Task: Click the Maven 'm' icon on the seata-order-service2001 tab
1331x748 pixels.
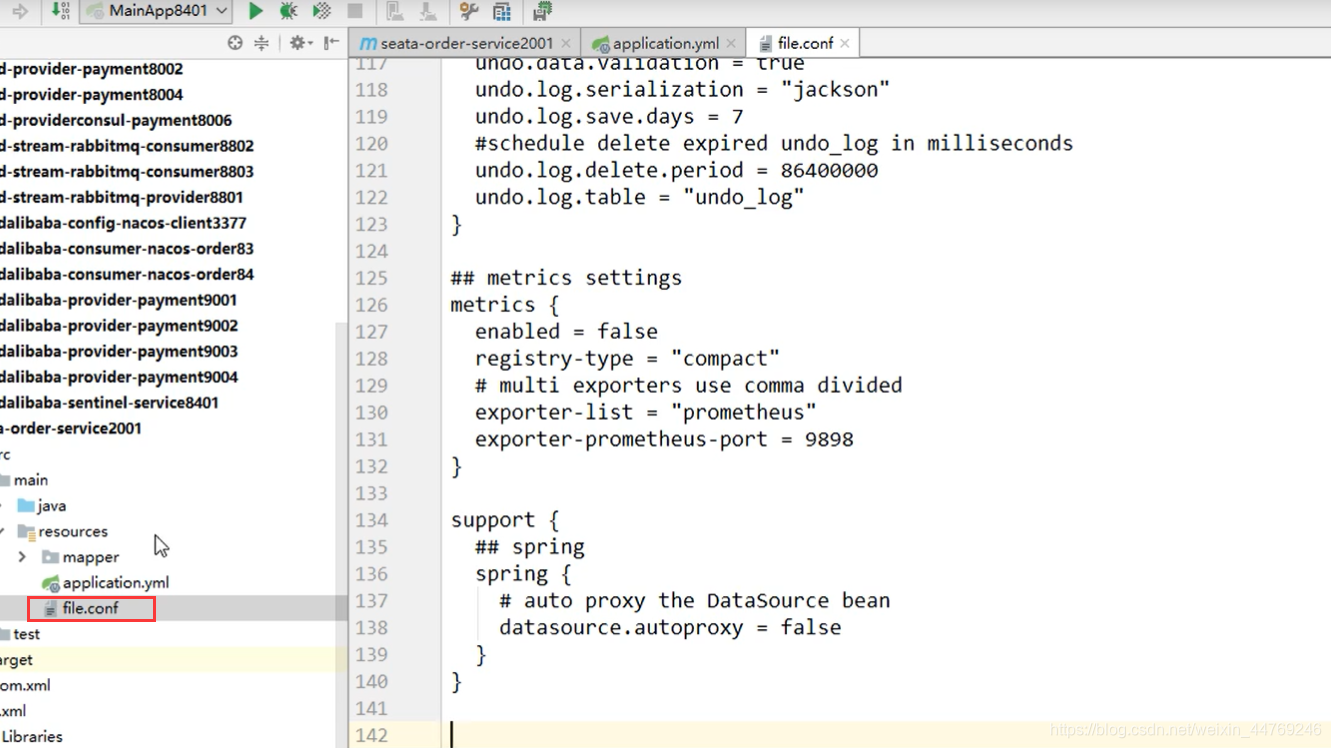Action: point(368,43)
